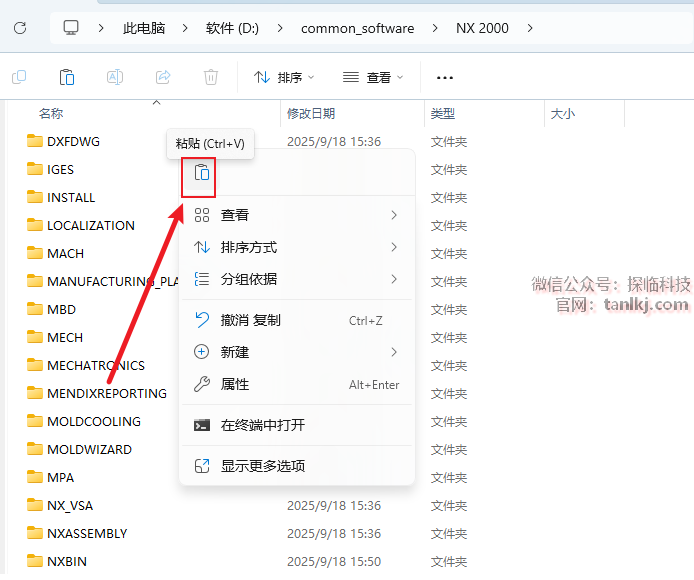
Task: Navigate to 此电脑 in breadcrumb
Action: click(x=144, y=28)
